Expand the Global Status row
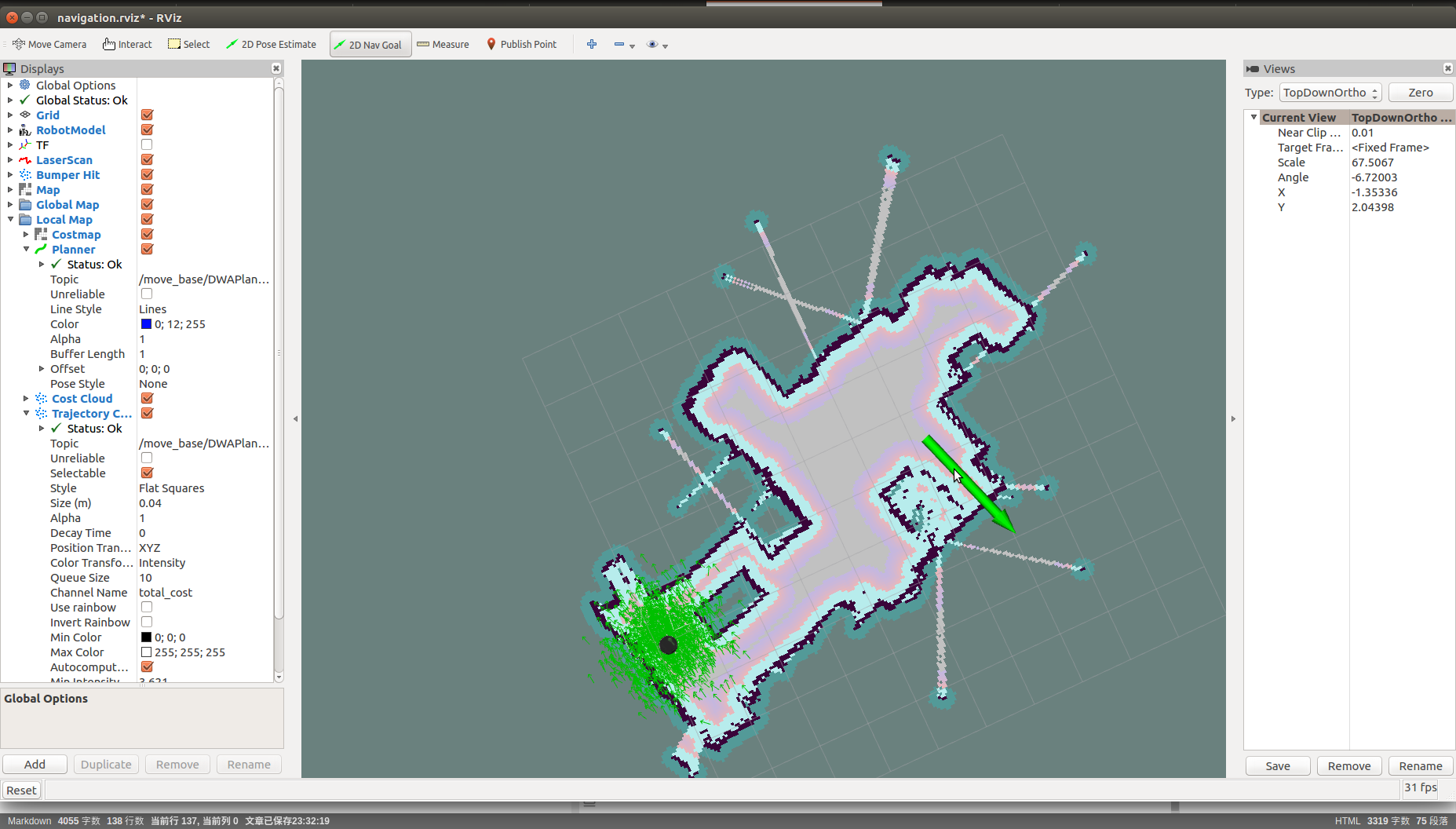 pos(10,100)
